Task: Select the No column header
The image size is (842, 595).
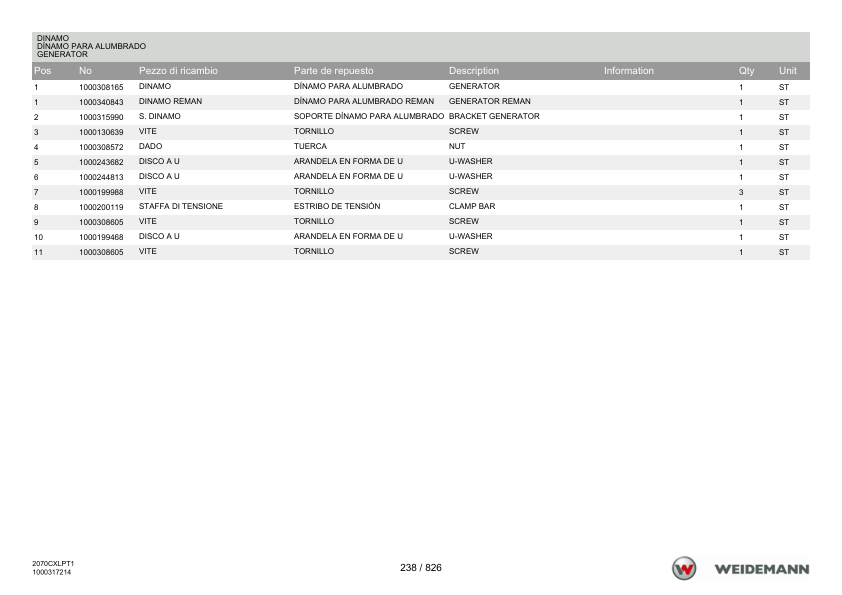Action: click(85, 71)
